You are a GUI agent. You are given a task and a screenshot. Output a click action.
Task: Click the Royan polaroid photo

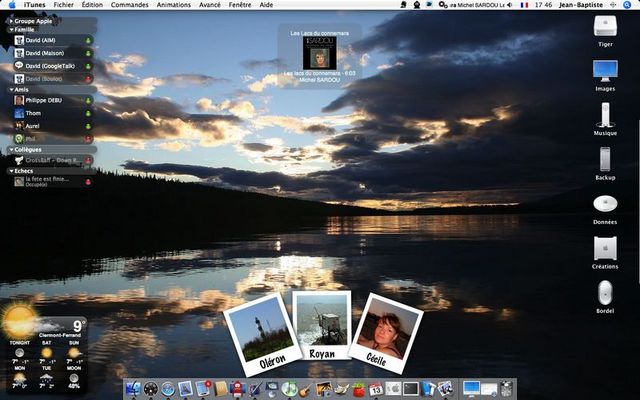(322, 325)
